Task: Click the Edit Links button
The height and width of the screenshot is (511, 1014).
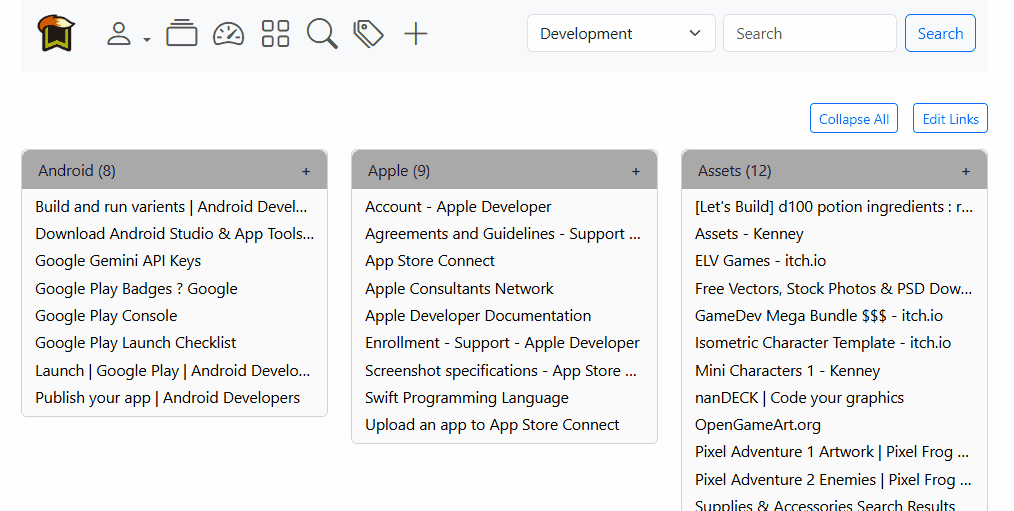Action: (950, 118)
